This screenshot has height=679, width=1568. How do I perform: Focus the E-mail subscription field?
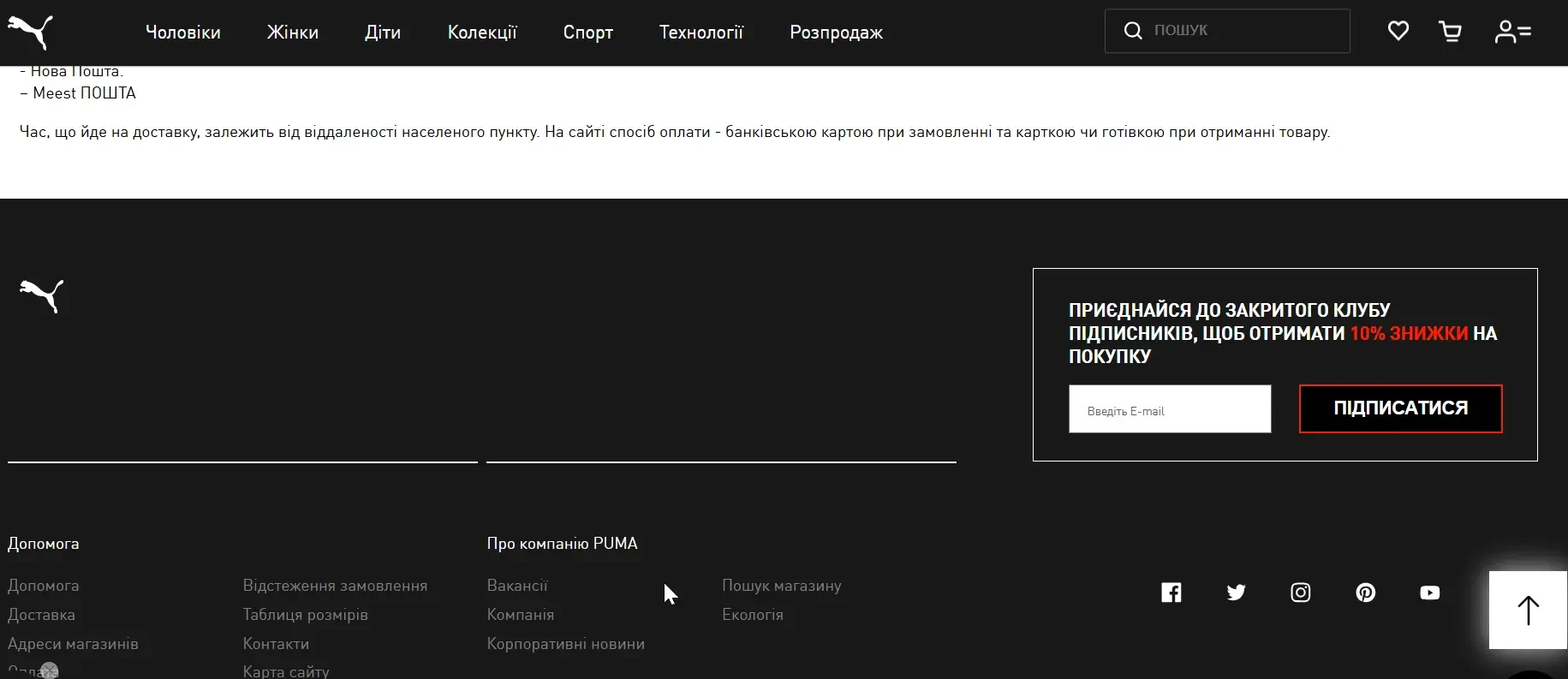pos(1169,409)
